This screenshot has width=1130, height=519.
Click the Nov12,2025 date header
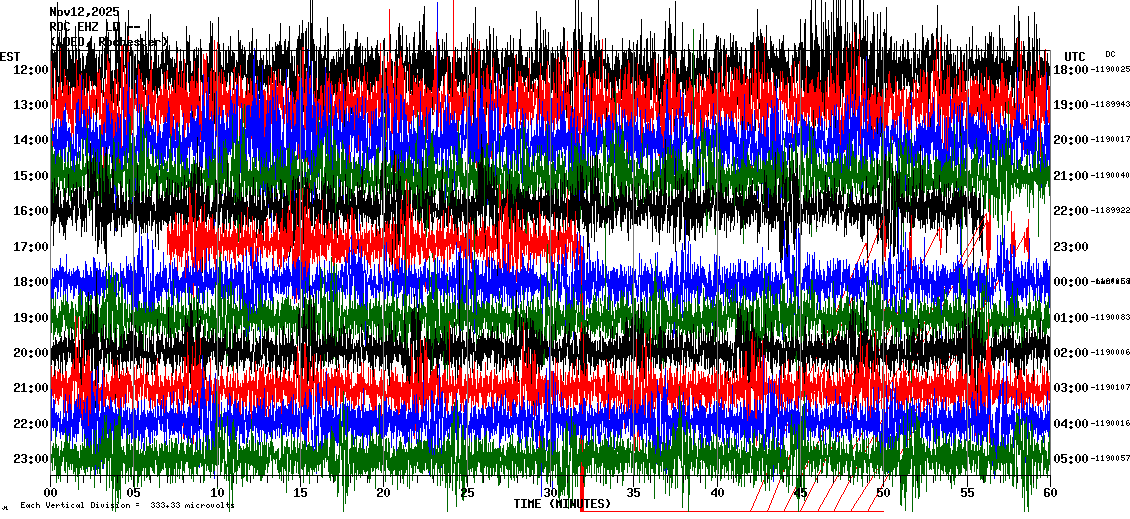(84, 12)
